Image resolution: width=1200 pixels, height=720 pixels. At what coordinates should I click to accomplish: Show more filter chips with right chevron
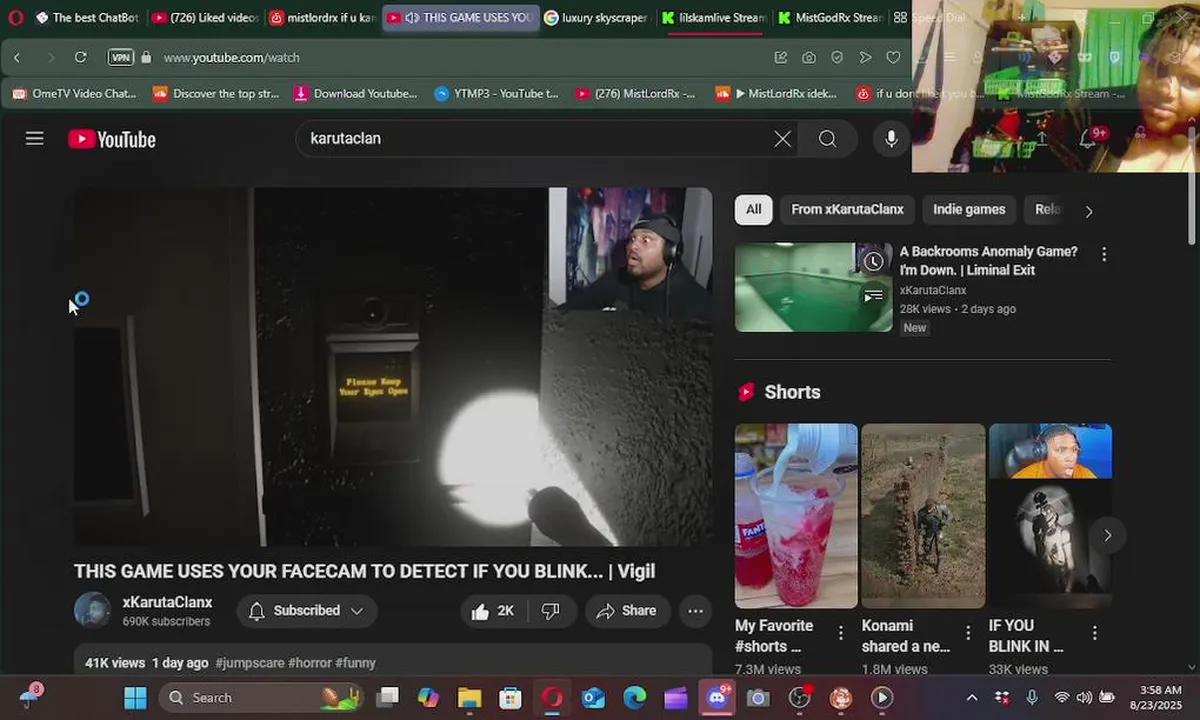click(x=1089, y=211)
